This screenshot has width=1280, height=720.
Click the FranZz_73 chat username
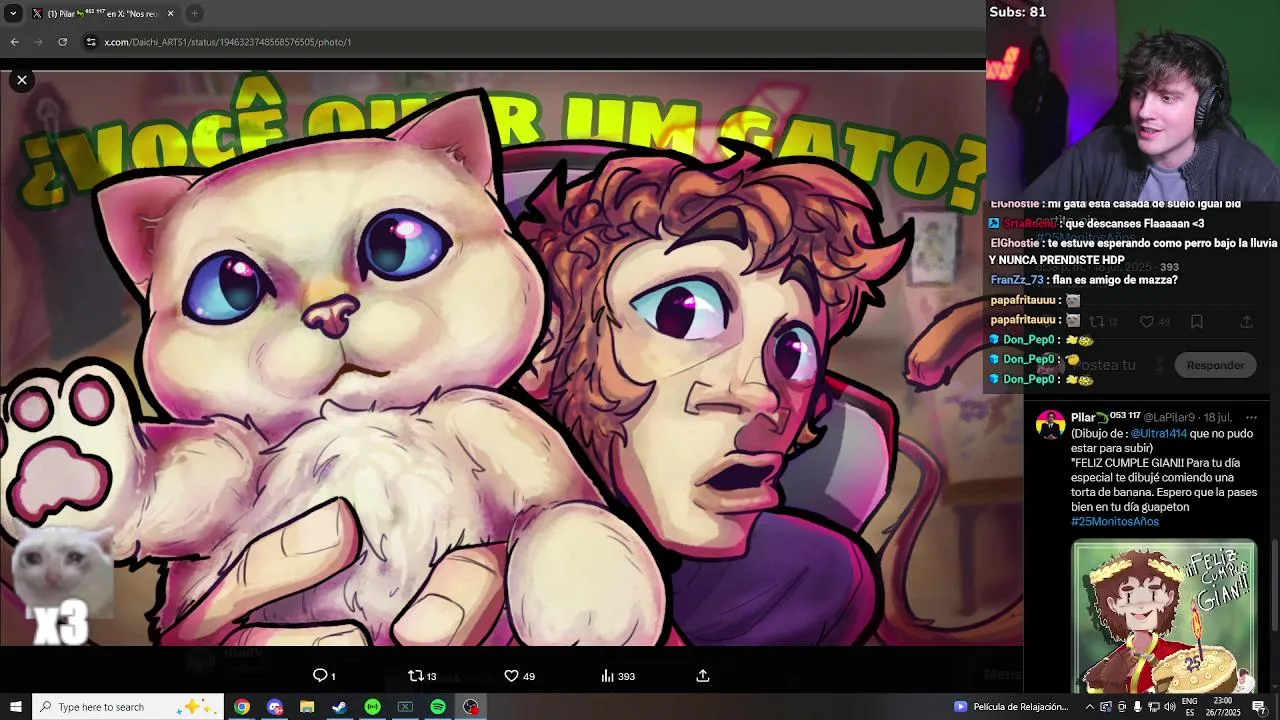tap(1018, 280)
